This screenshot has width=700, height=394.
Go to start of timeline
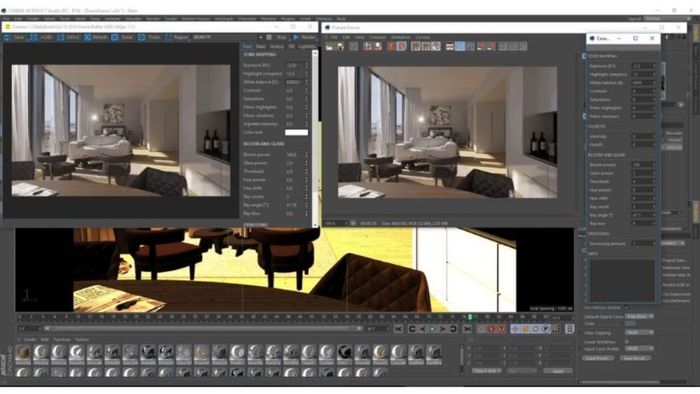(x=398, y=329)
